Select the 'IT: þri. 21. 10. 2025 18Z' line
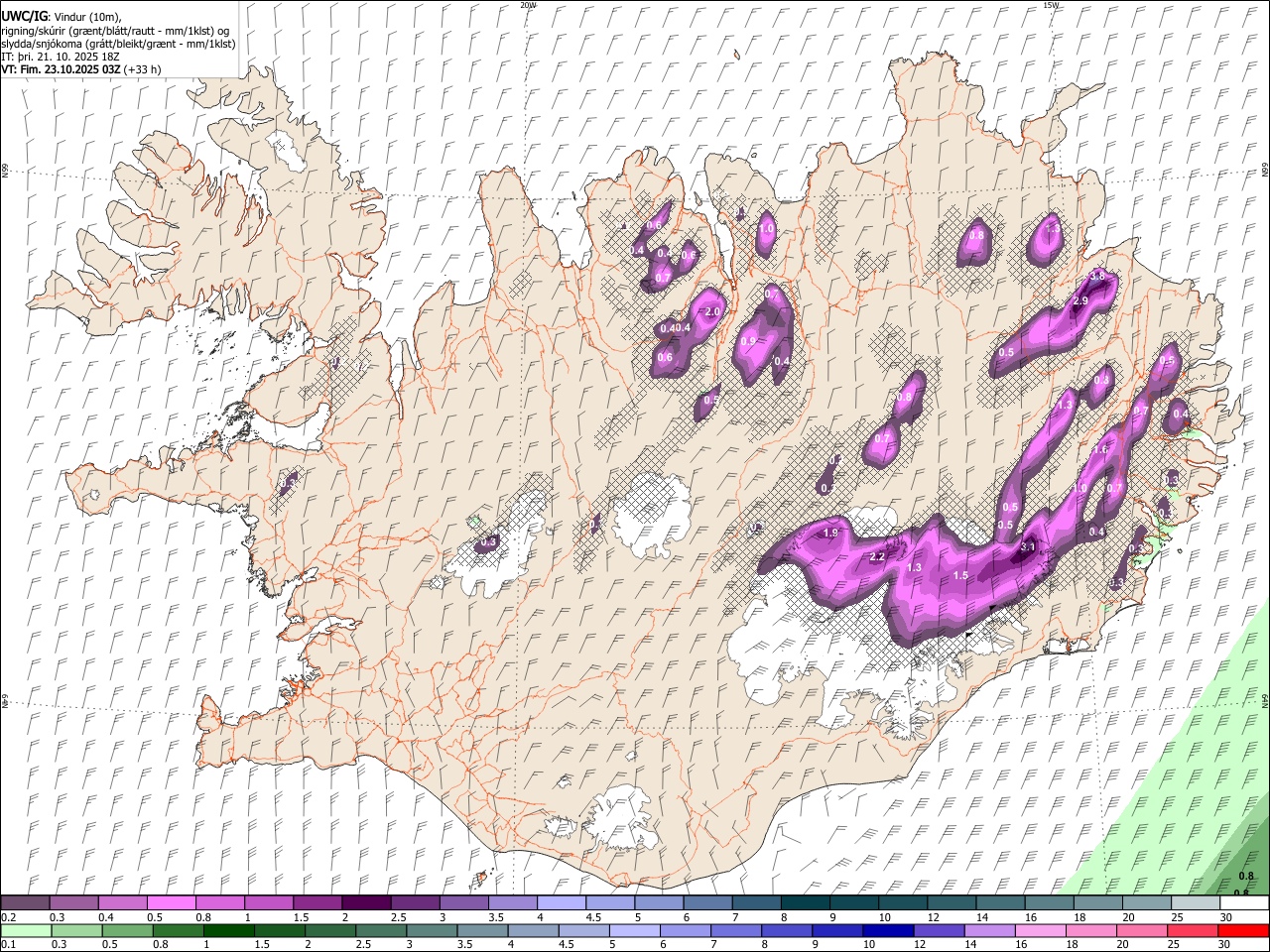The height and width of the screenshot is (952, 1270). 60,57
